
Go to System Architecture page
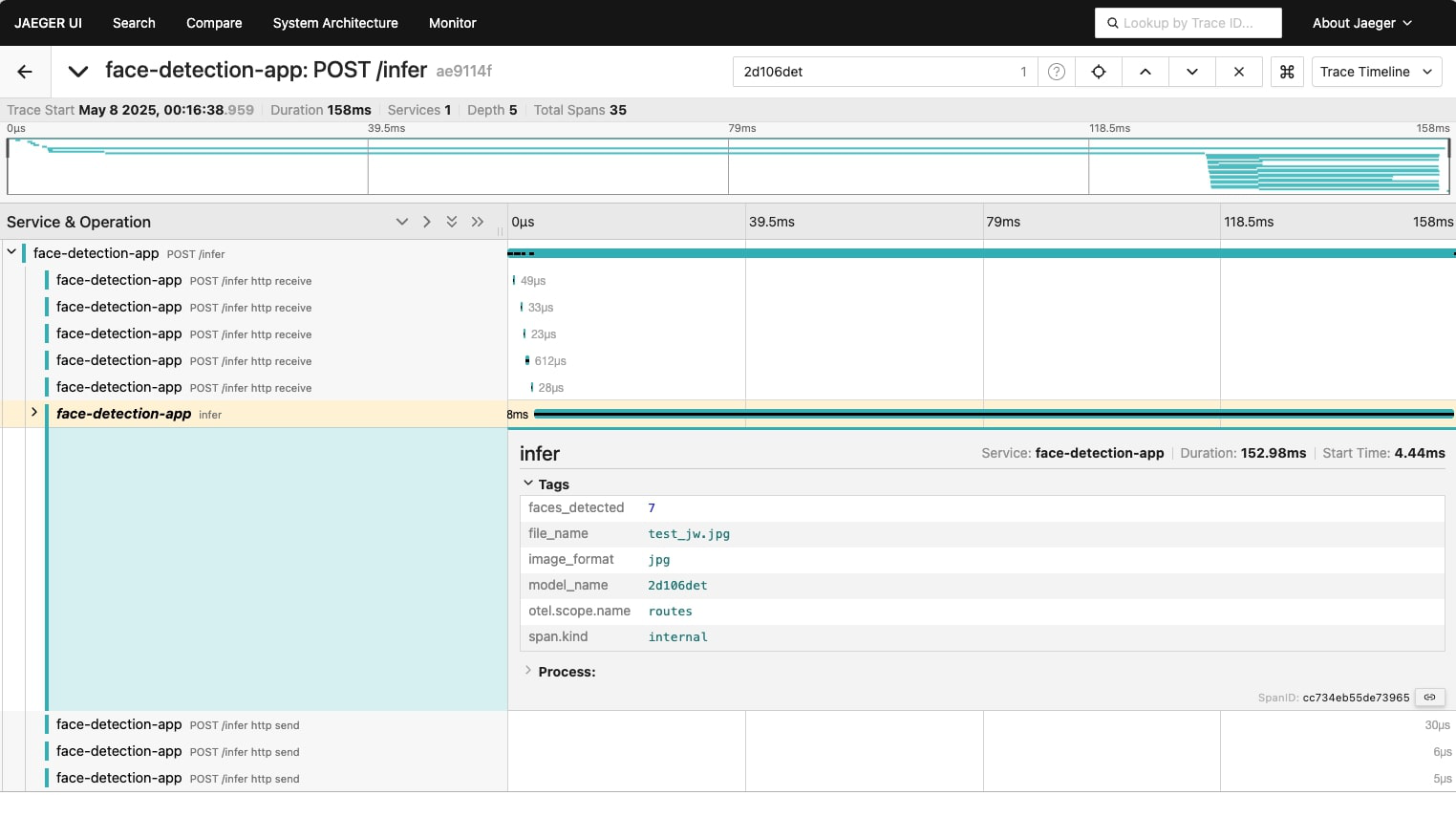click(335, 23)
